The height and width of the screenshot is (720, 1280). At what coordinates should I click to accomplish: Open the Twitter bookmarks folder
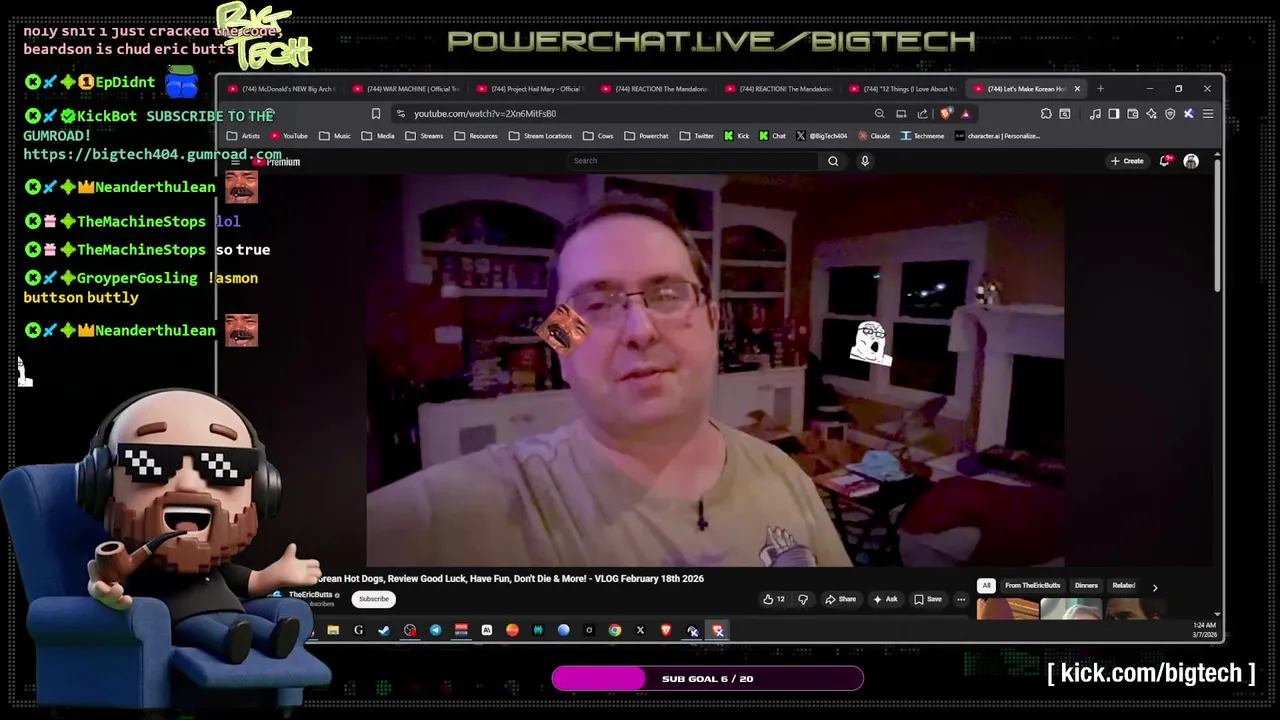[x=697, y=136]
